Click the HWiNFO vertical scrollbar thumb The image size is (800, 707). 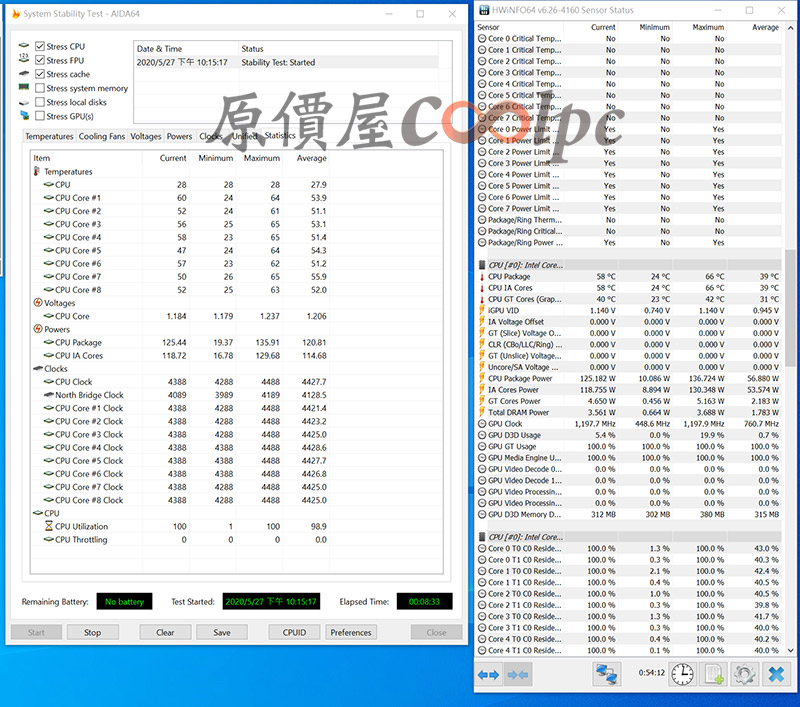point(790,308)
